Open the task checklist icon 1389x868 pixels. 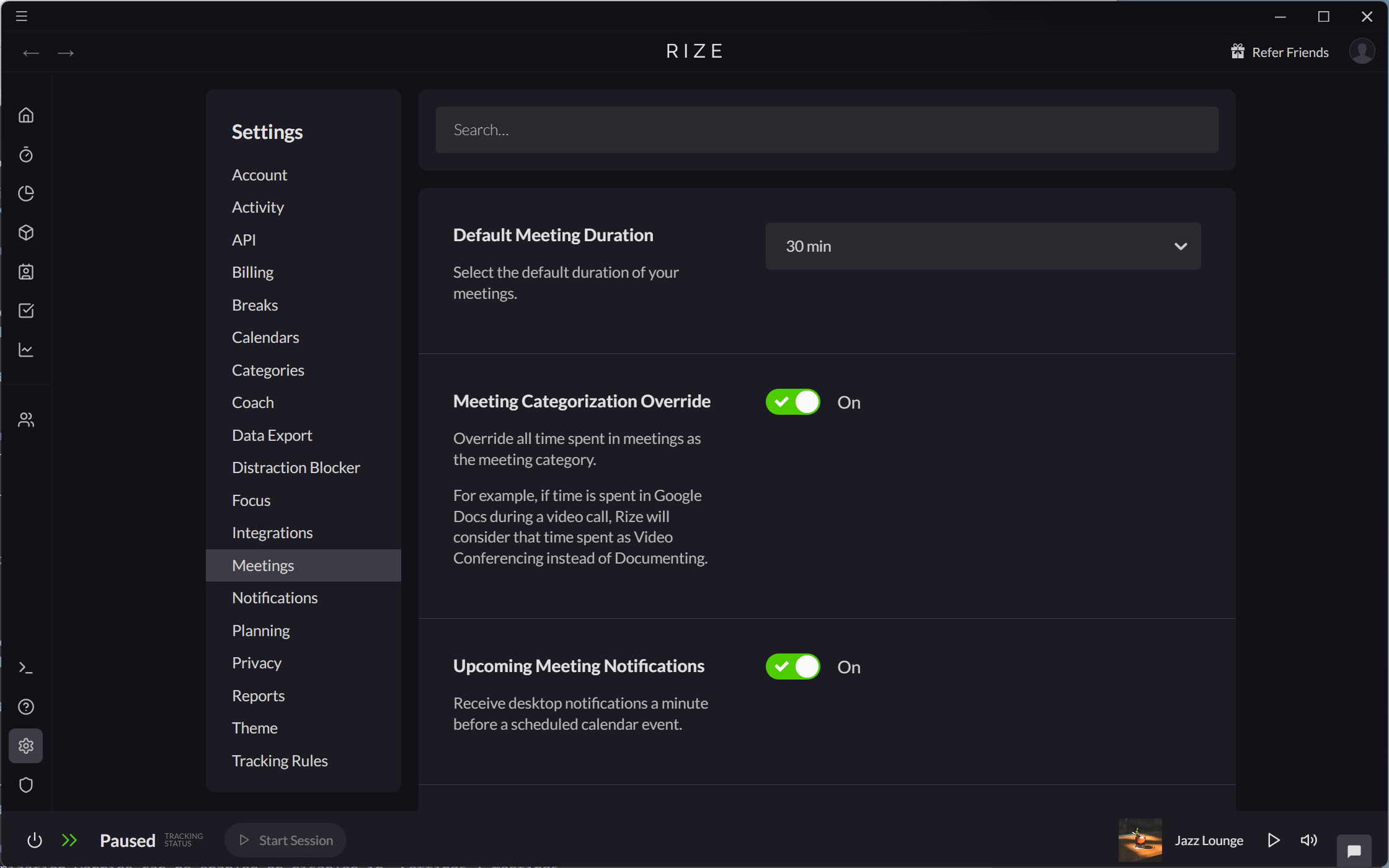(26, 311)
